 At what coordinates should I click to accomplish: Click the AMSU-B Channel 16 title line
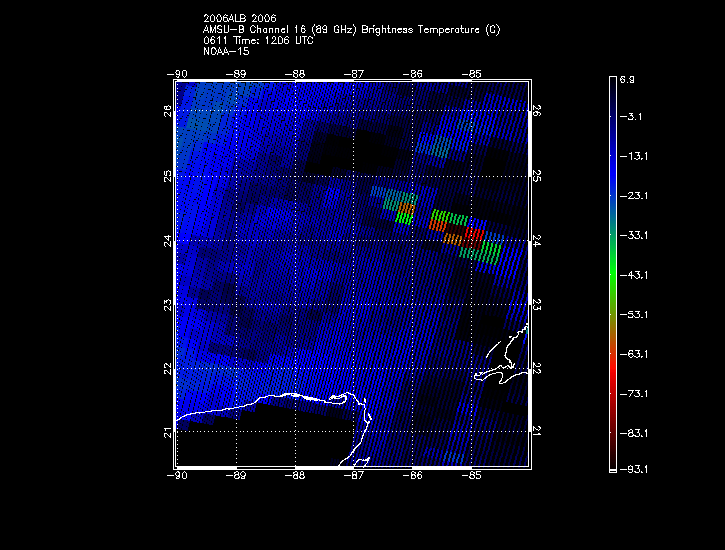click(350, 29)
